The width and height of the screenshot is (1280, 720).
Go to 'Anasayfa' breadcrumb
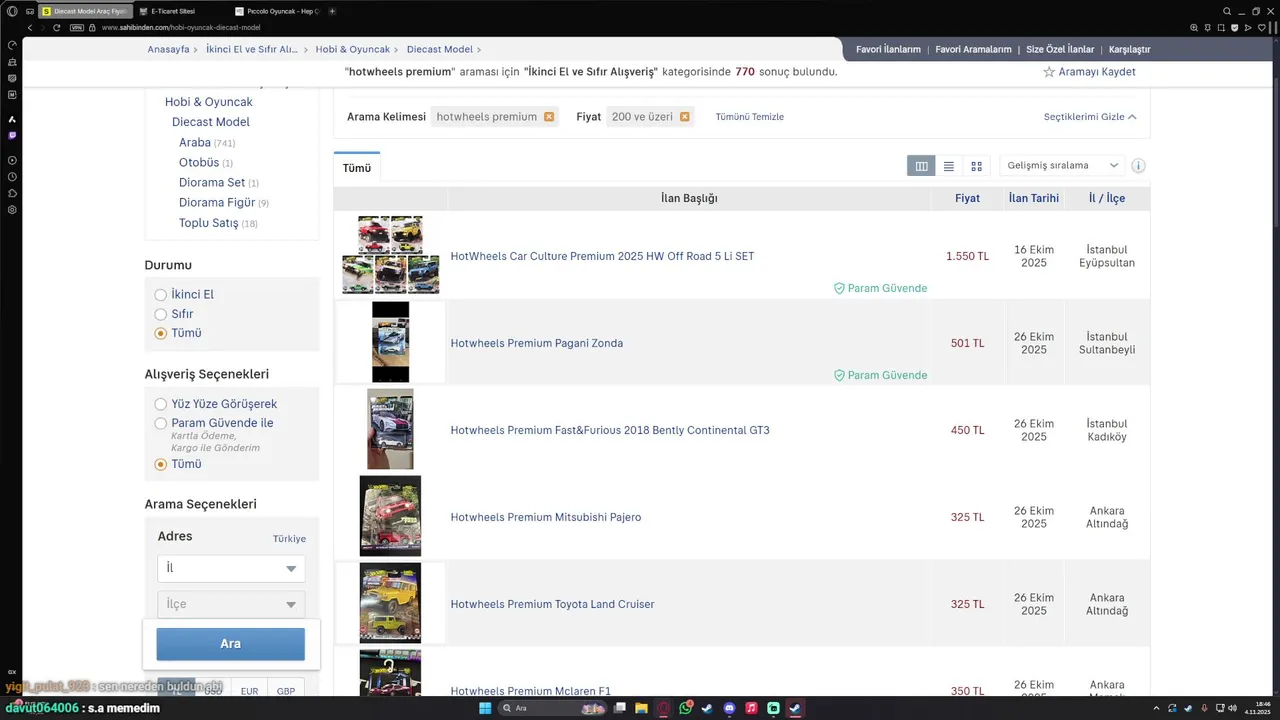tap(168, 49)
